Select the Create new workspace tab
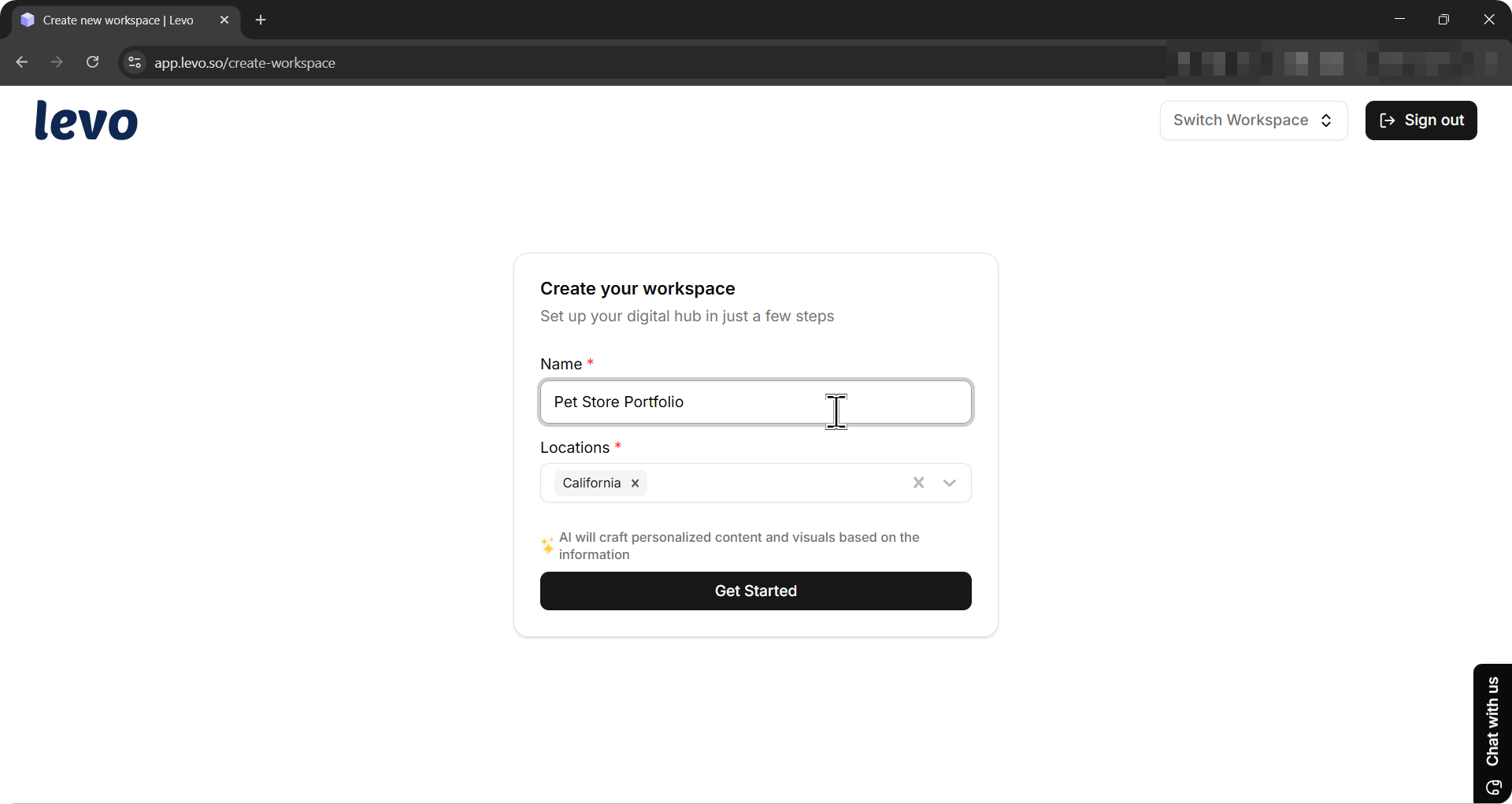The image size is (1512, 804). pyautogui.click(x=118, y=20)
